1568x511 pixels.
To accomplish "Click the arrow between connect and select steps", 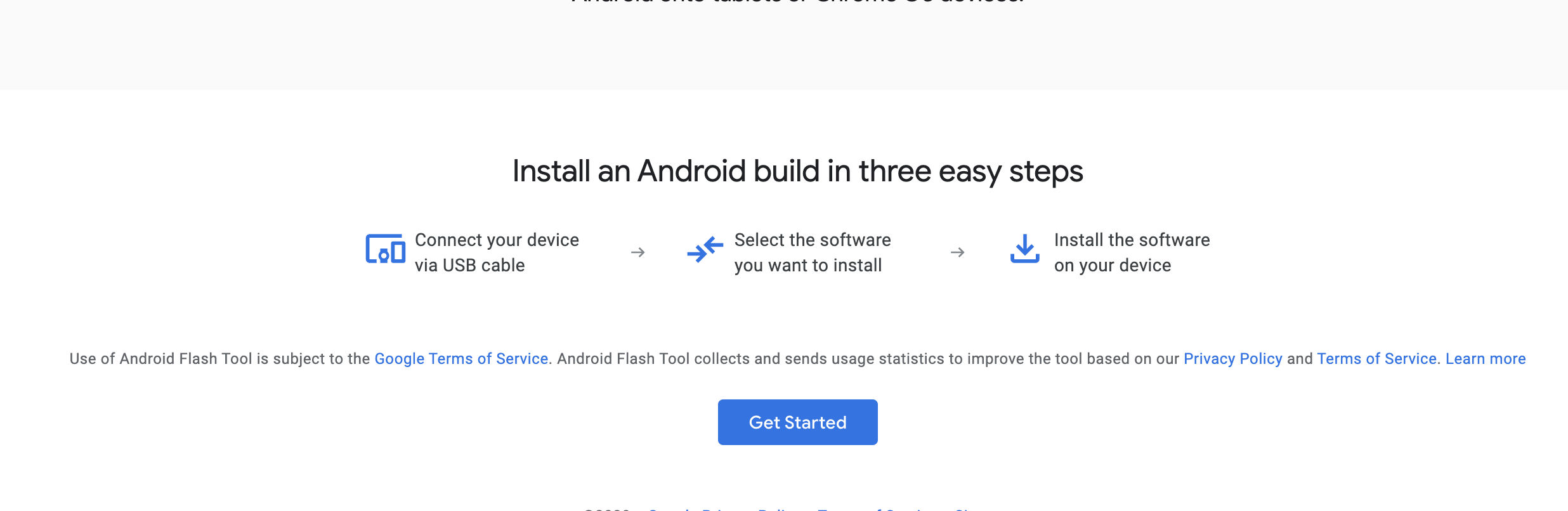I will click(638, 252).
